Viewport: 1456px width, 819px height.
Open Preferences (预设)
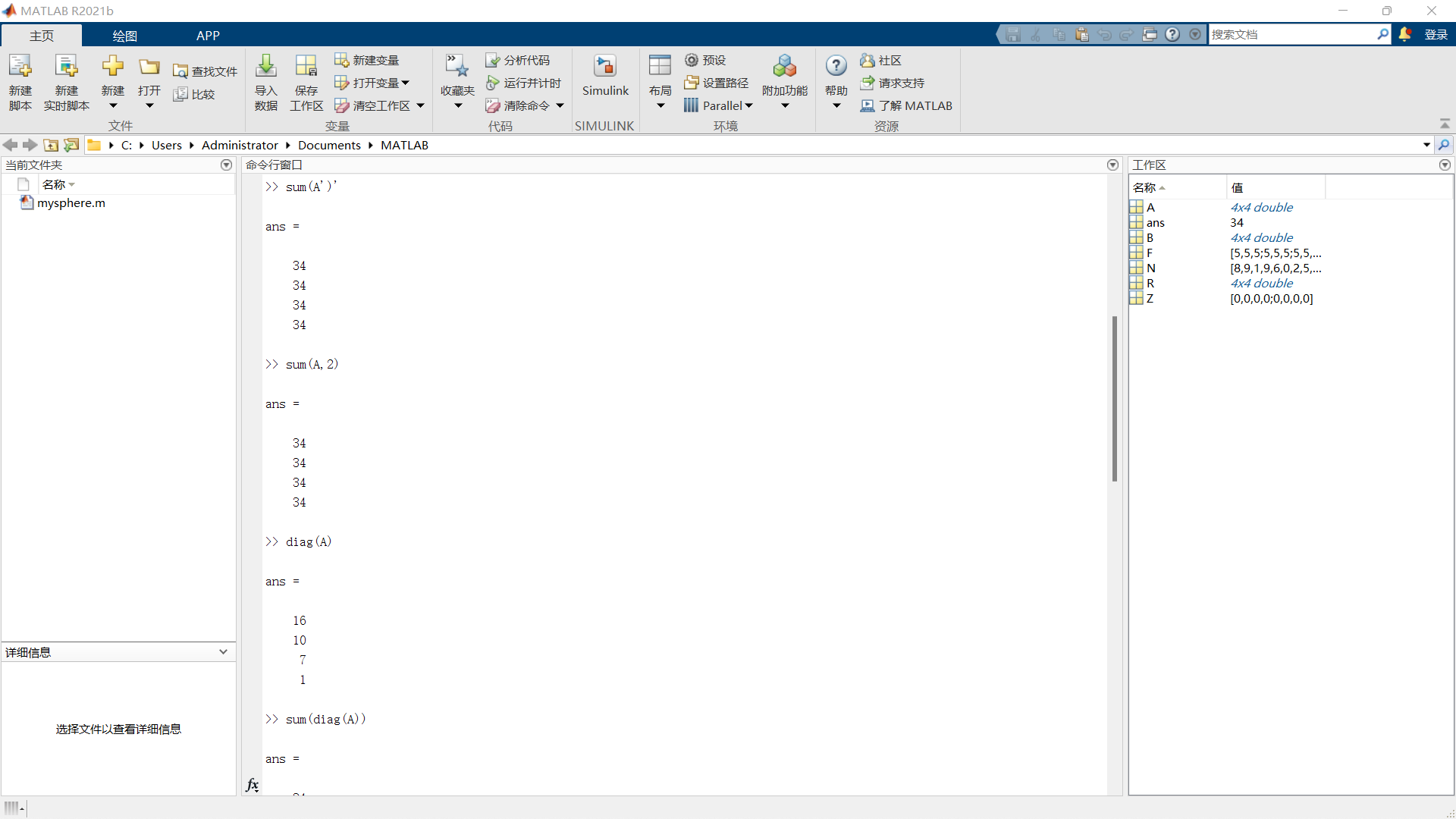(705, 60)
